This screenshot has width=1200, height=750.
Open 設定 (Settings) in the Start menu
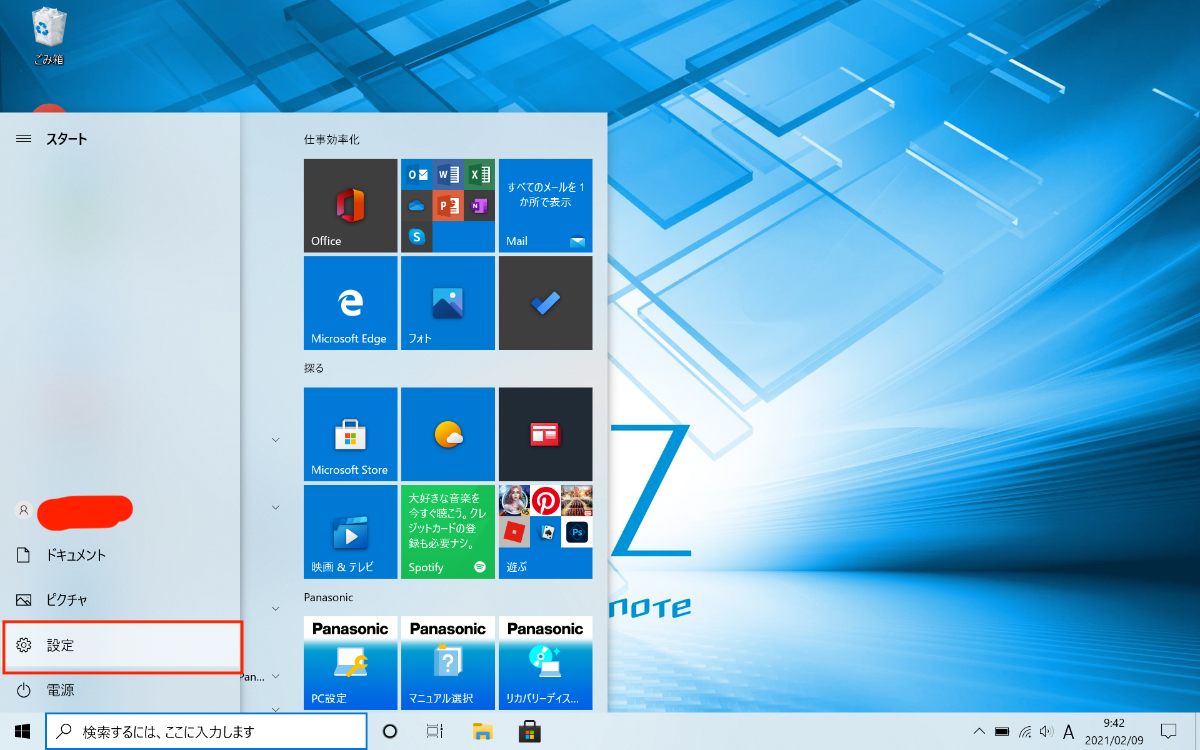point(120,645)
